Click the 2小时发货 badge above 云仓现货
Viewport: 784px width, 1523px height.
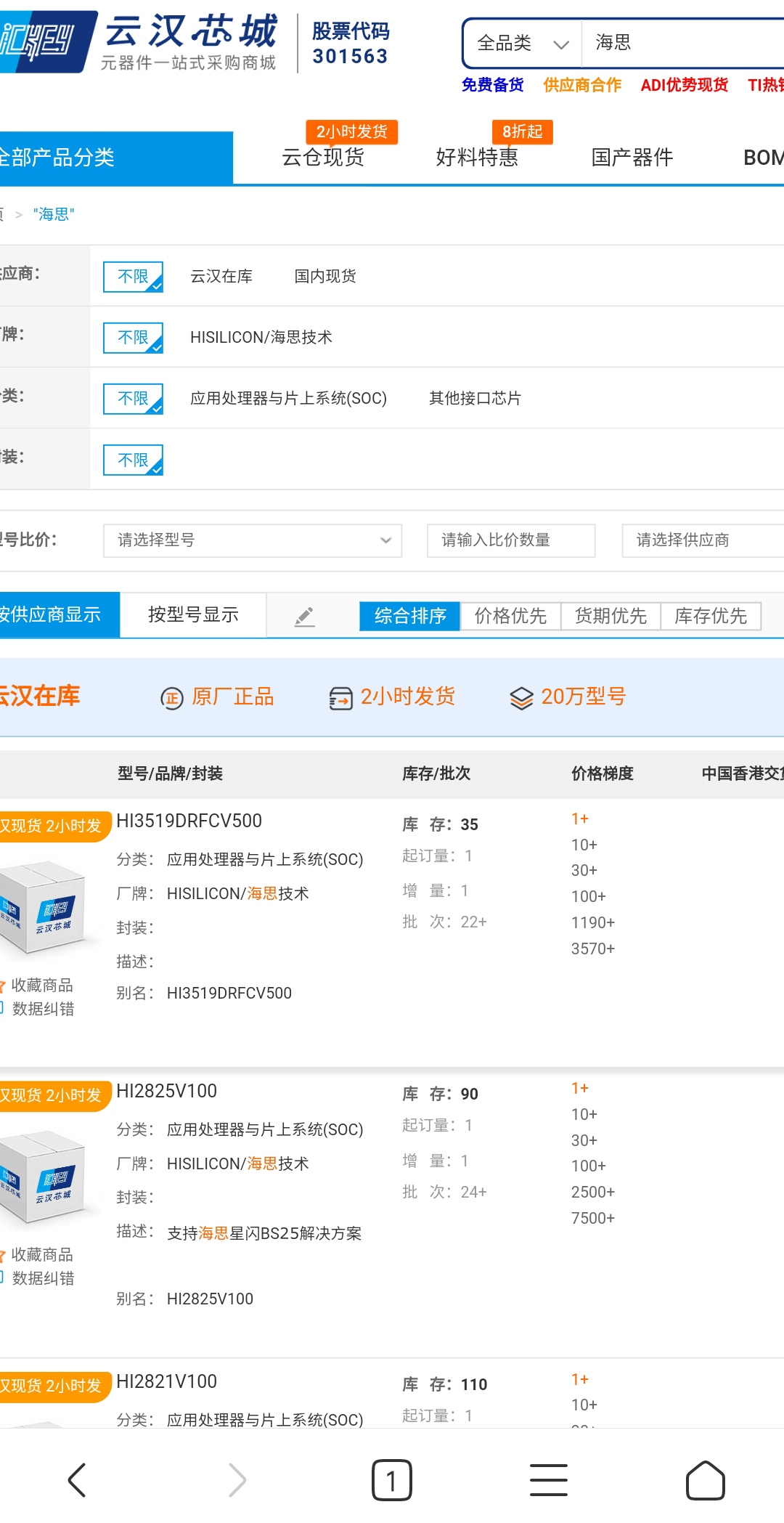(x=352, y=132)
